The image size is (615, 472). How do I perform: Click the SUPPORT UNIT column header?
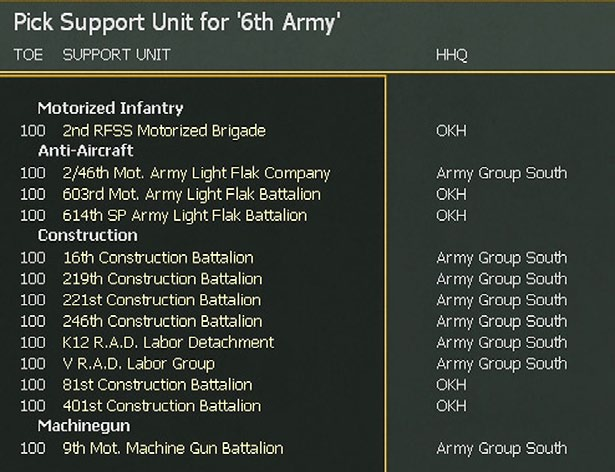tap(116, 53)
